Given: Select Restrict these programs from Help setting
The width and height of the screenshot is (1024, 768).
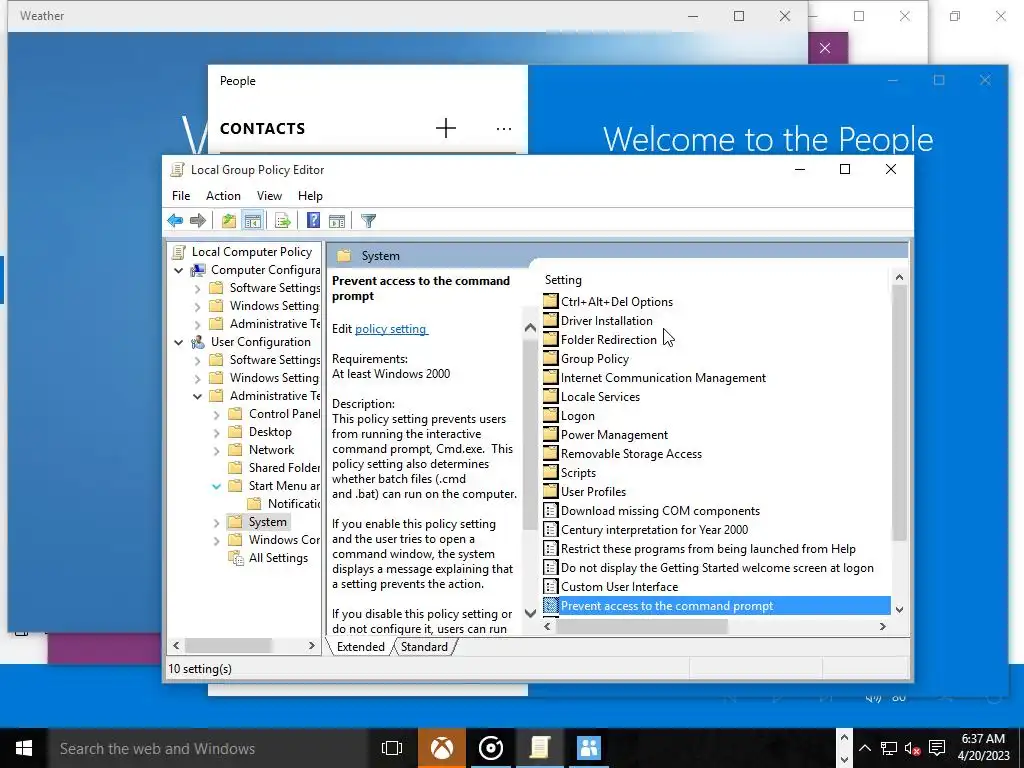Looking at the screenshot, I should (708, 549).
